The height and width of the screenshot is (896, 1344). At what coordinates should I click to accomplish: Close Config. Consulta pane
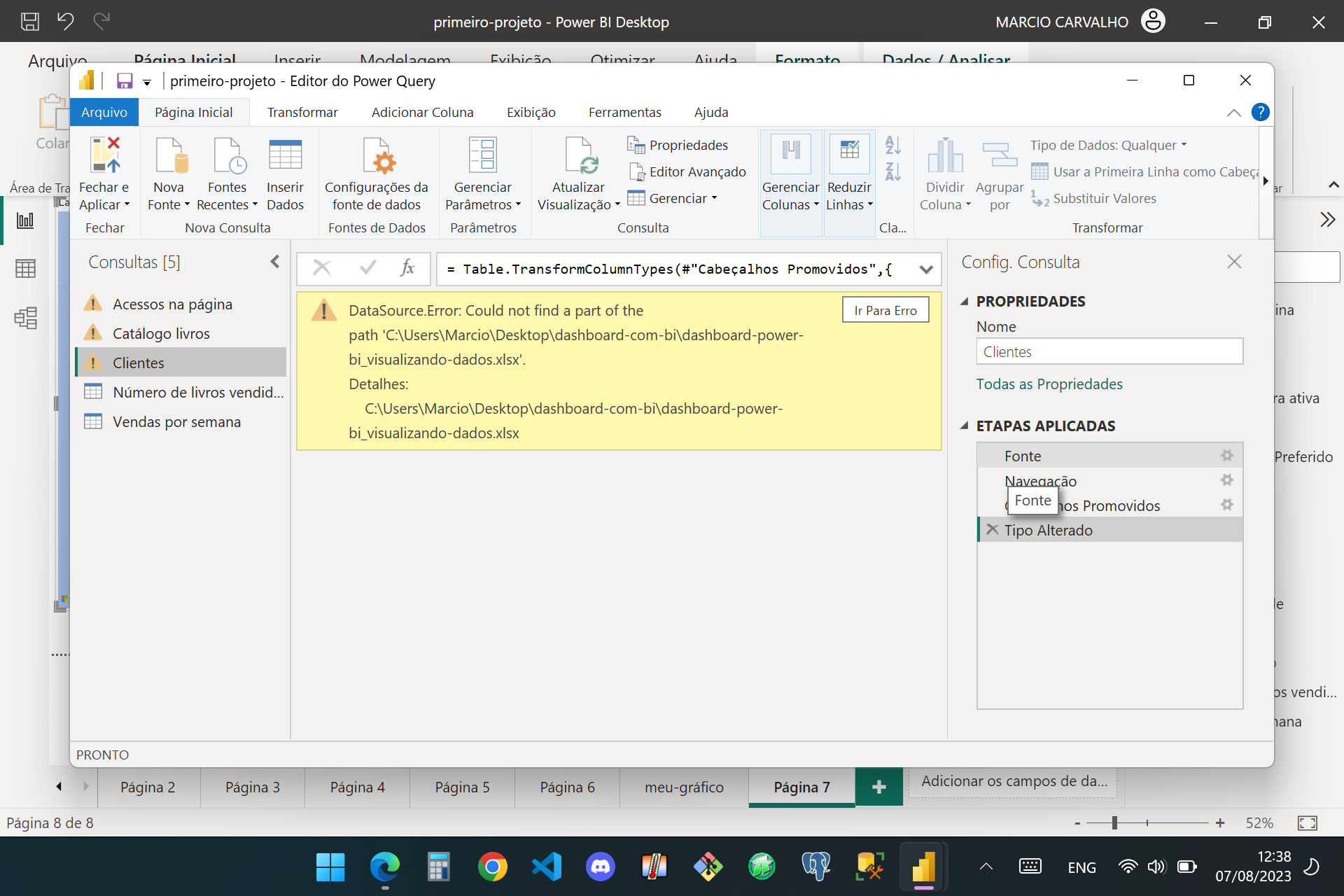(1234, 262)
